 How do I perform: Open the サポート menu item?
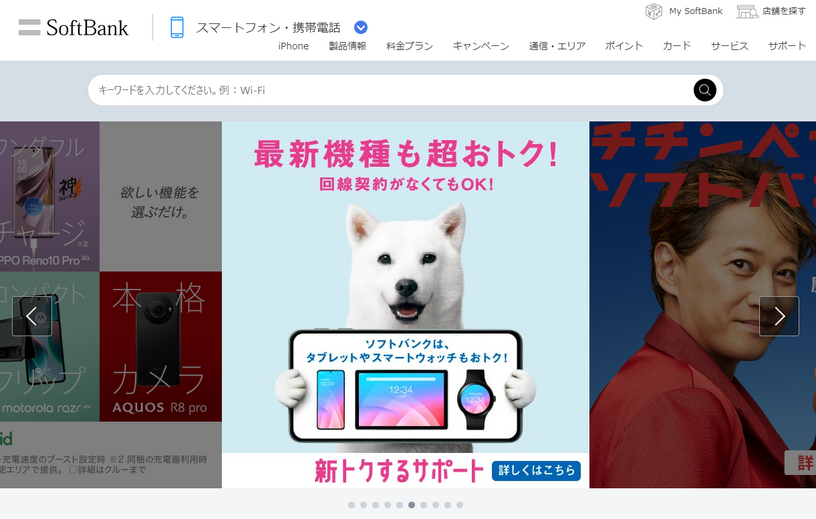coord(787,46)
